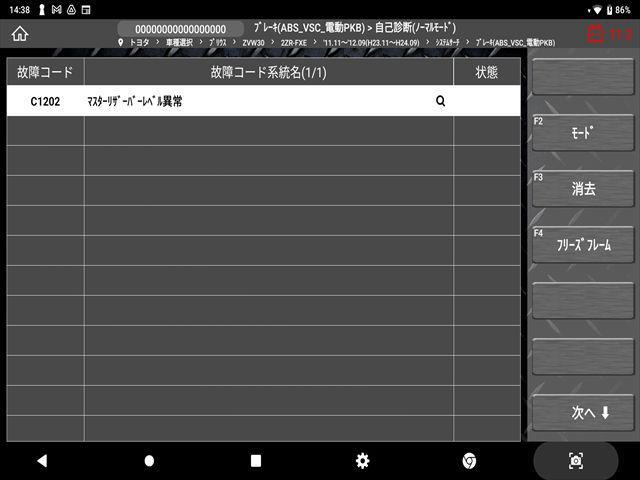Tap the keyhole notification icon in status bar
640x480 pixels.
click(x=42, y=10)
